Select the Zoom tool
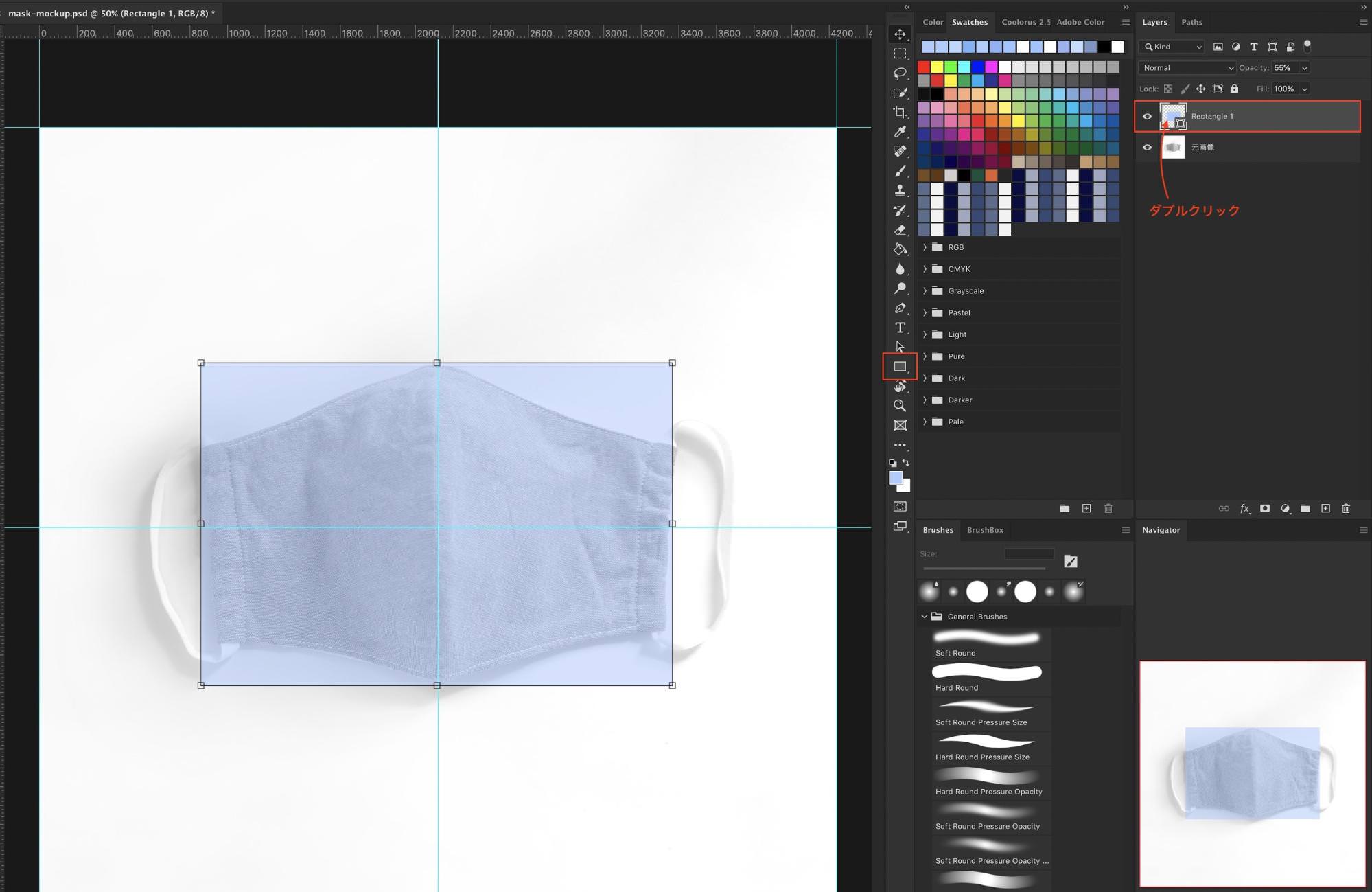1372x892 pixels. tap(900, 405)
